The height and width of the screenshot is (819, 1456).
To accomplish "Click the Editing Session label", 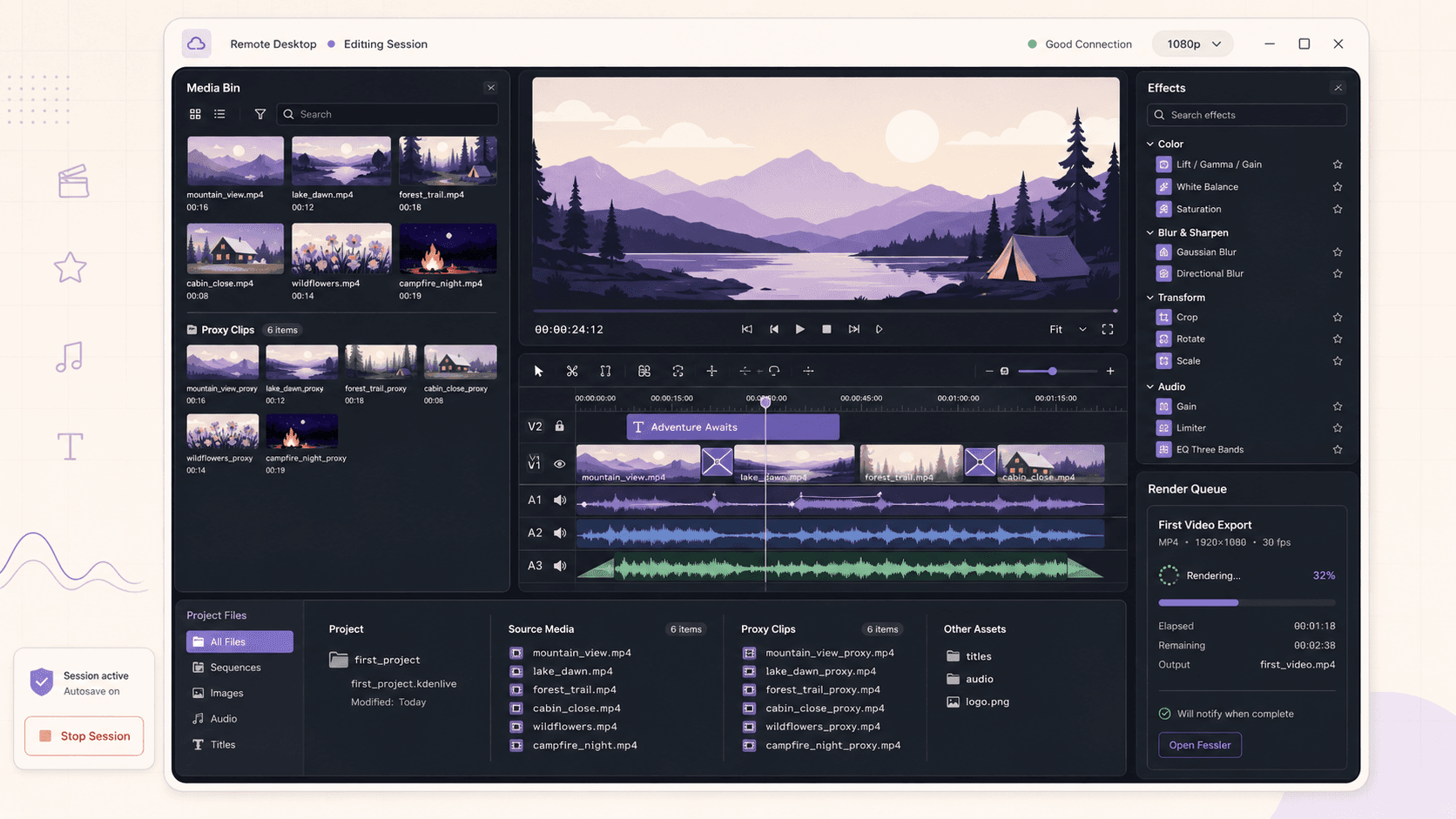I will tap(385, 44).
